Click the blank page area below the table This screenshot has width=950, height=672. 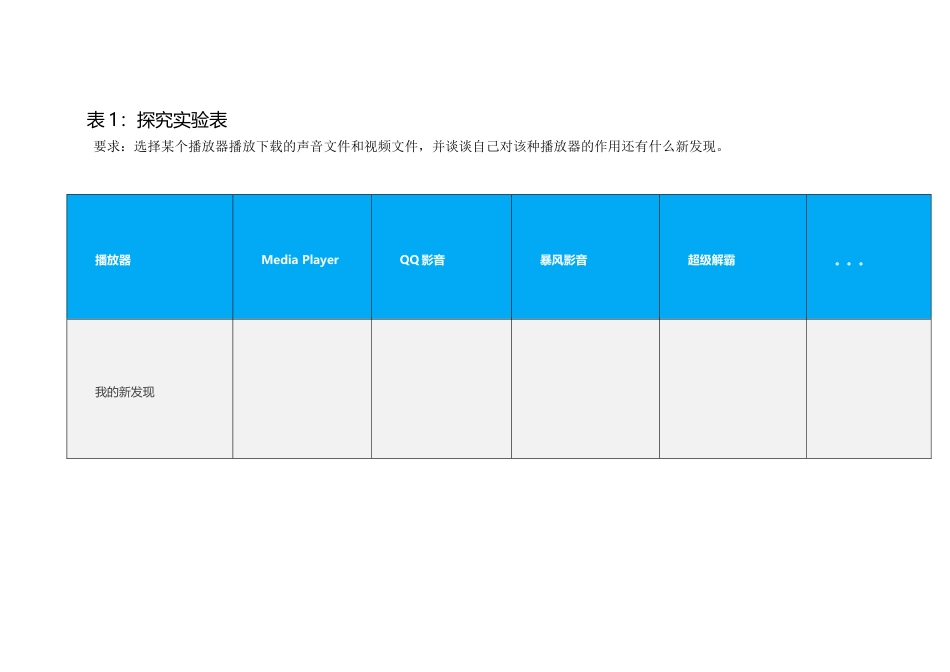click(x=475, y=560)
